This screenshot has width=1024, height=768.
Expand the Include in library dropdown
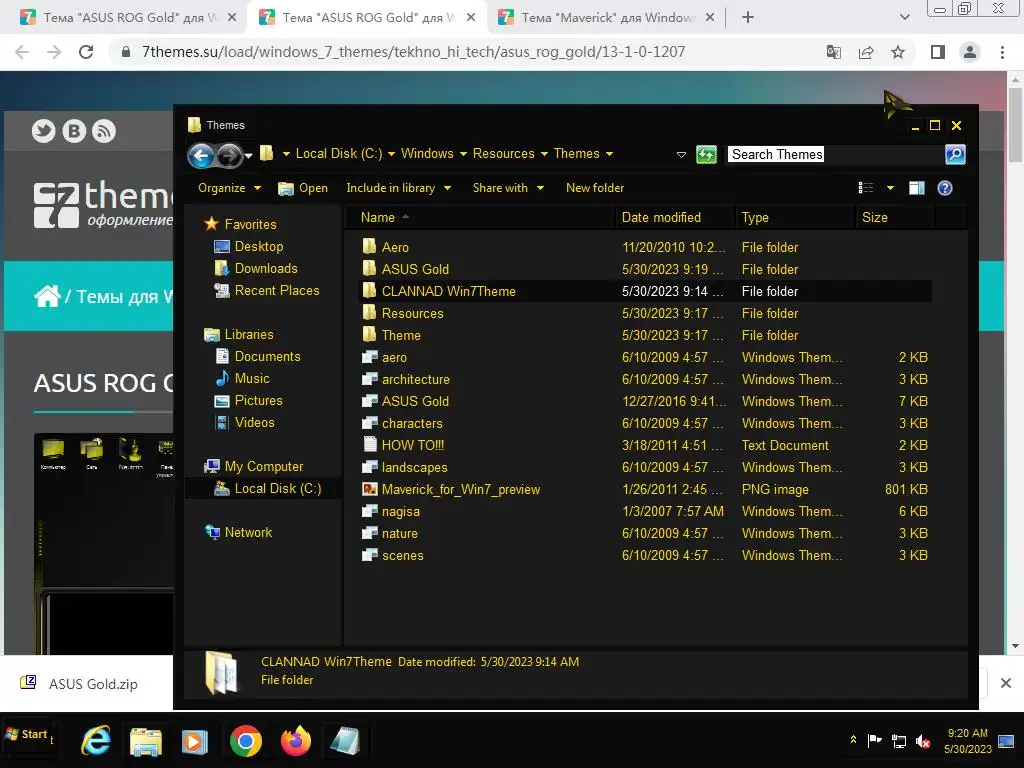coord(398,188)
